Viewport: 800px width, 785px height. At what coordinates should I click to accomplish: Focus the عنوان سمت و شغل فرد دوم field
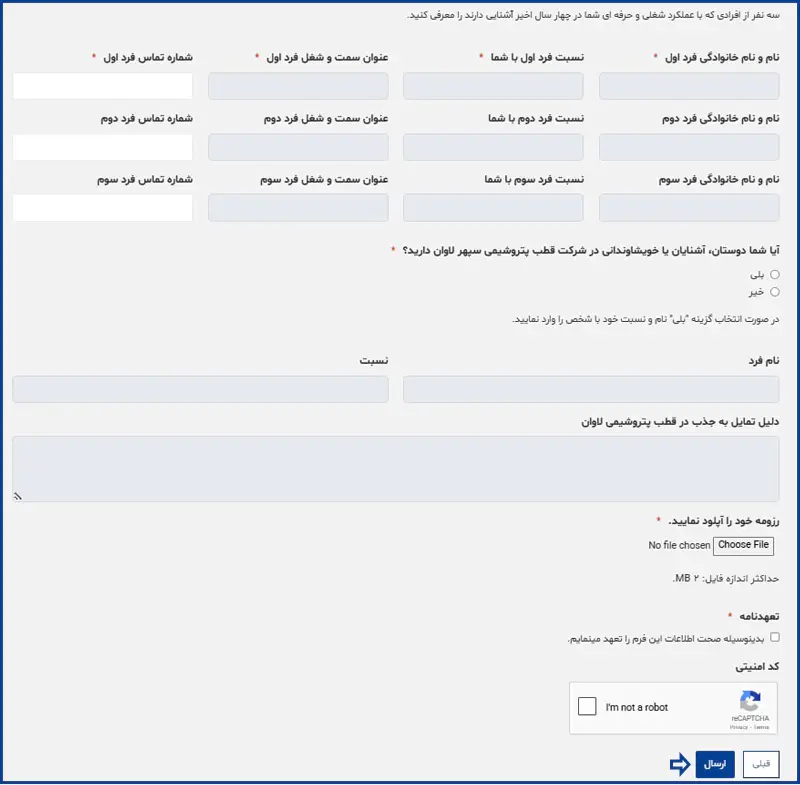coord(298,148)
